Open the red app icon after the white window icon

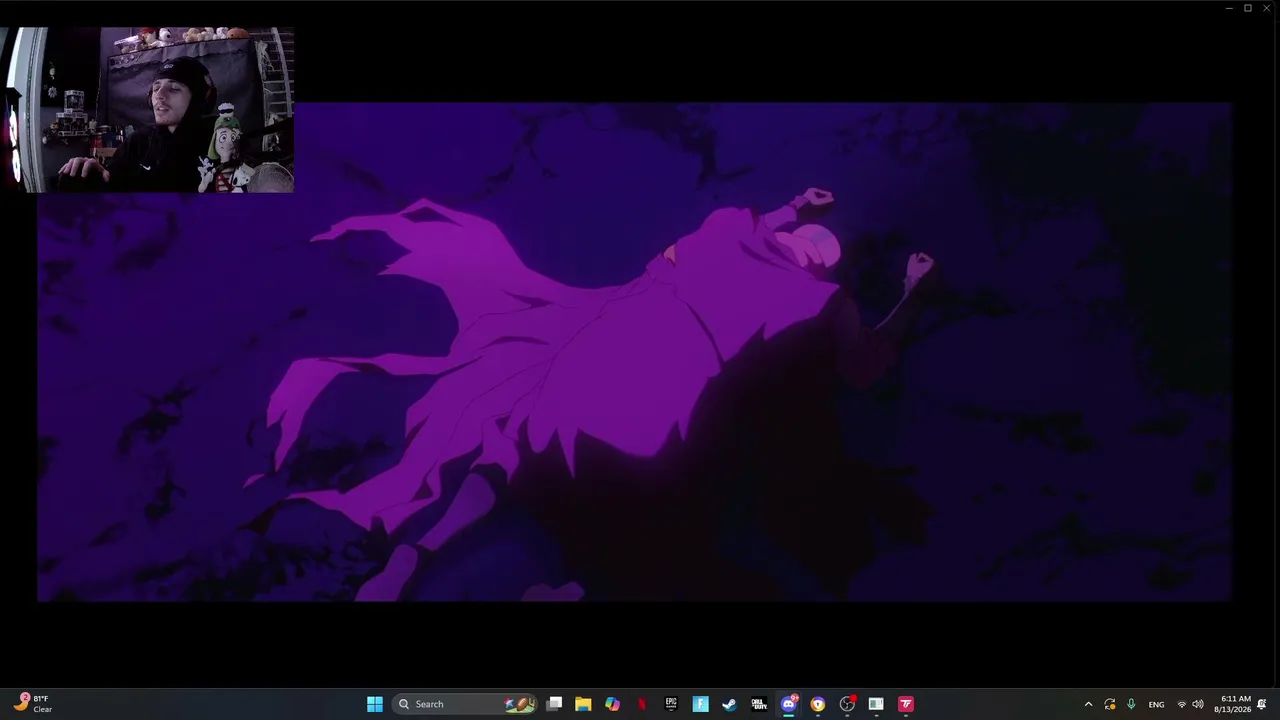[x=906, y=704]
